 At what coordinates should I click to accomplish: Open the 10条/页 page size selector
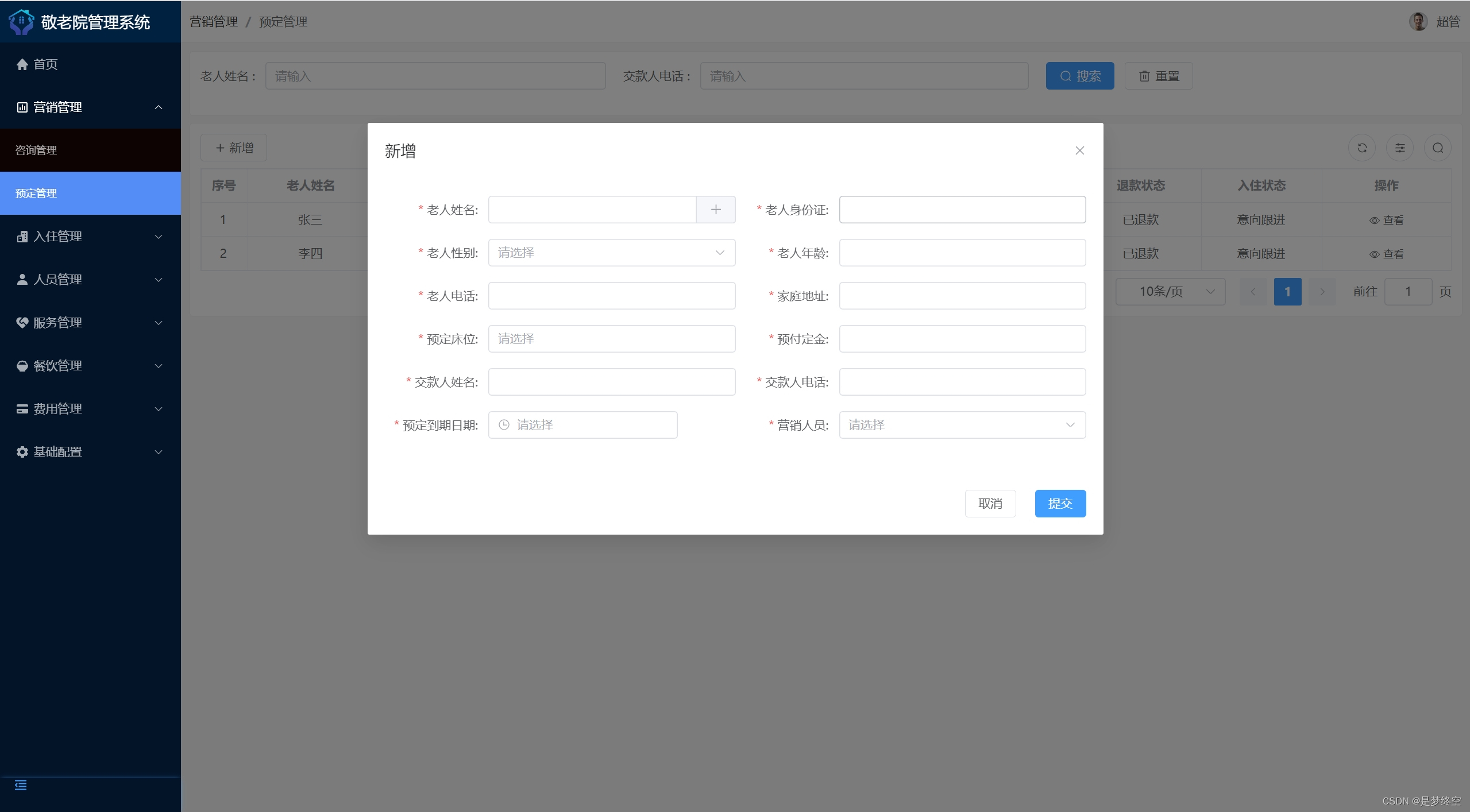point(1170,292)
